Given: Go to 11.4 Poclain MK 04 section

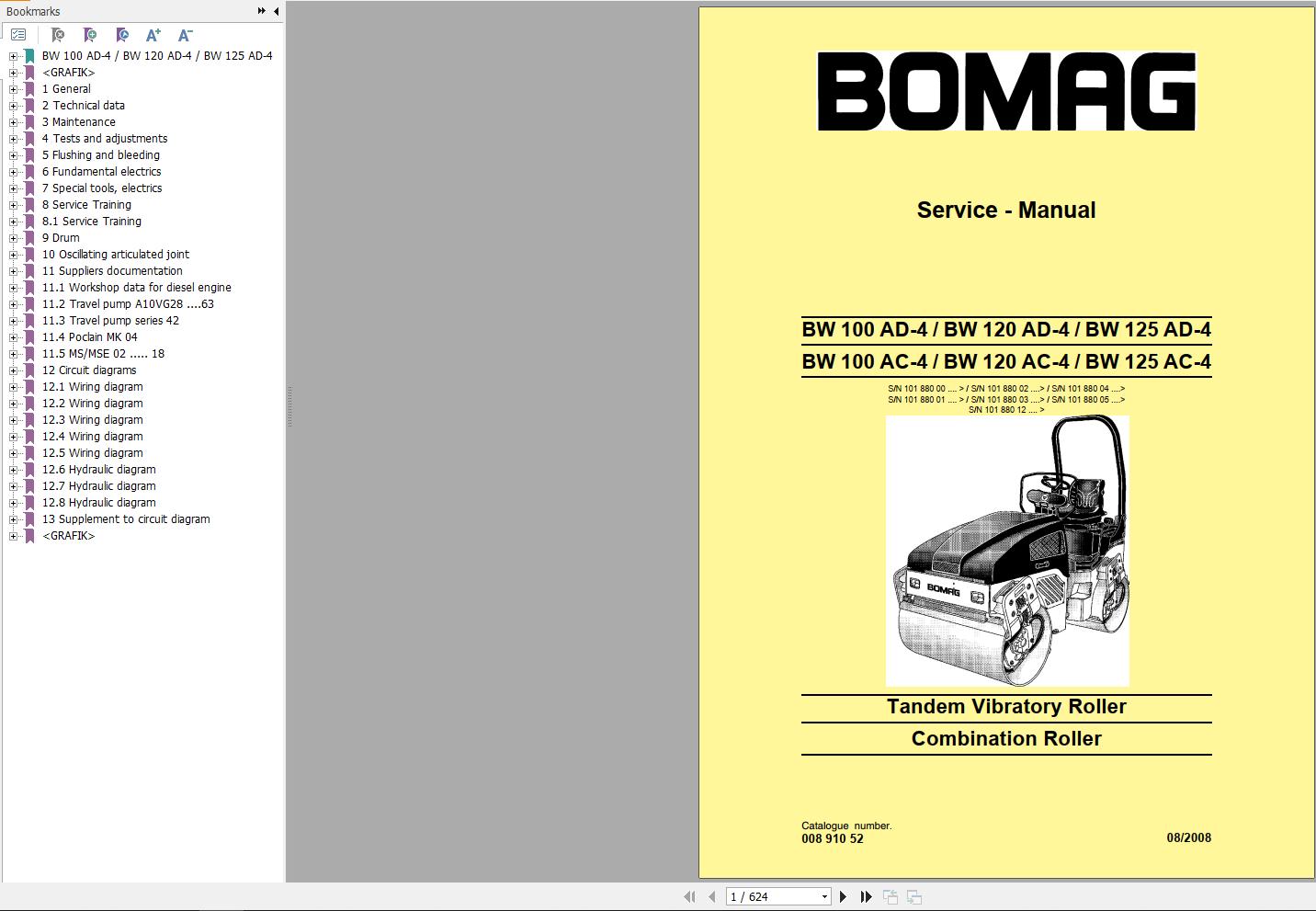Looking at the screenshot, I should [x=91, y=336].
